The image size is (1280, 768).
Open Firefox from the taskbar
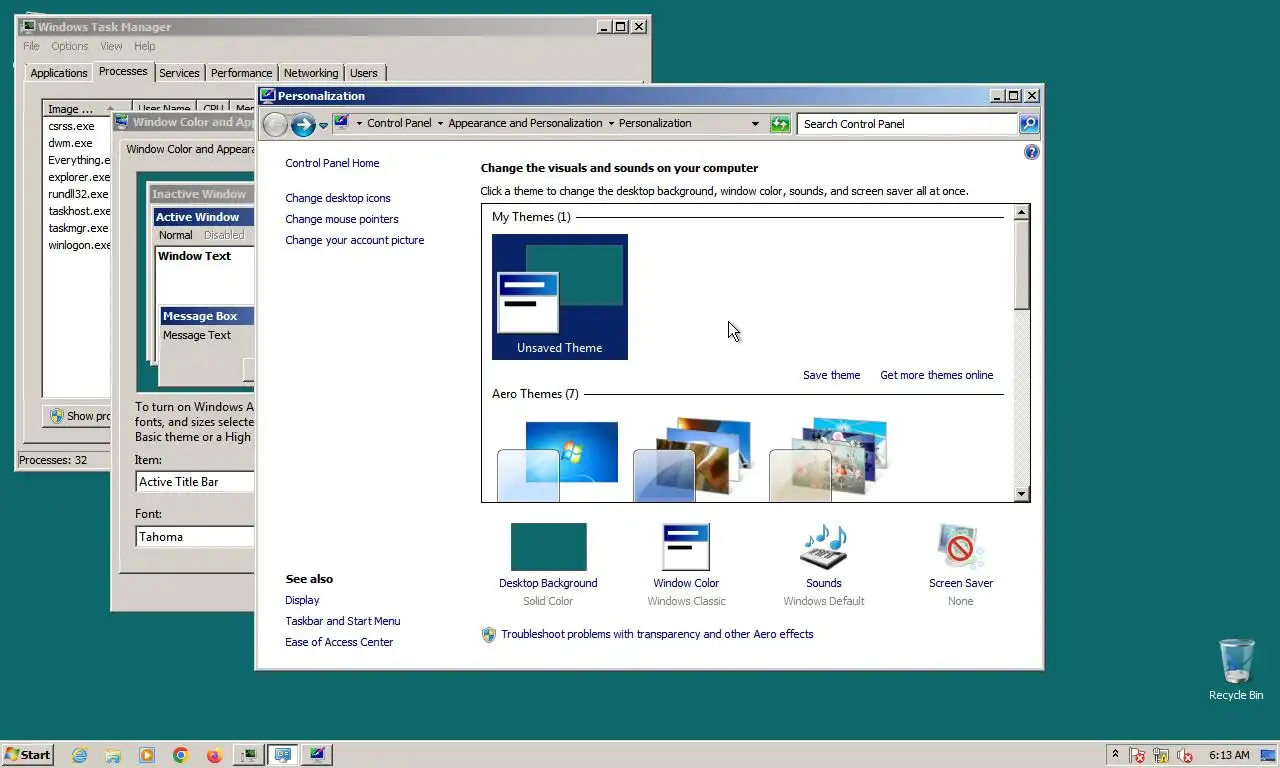point(213,755)
